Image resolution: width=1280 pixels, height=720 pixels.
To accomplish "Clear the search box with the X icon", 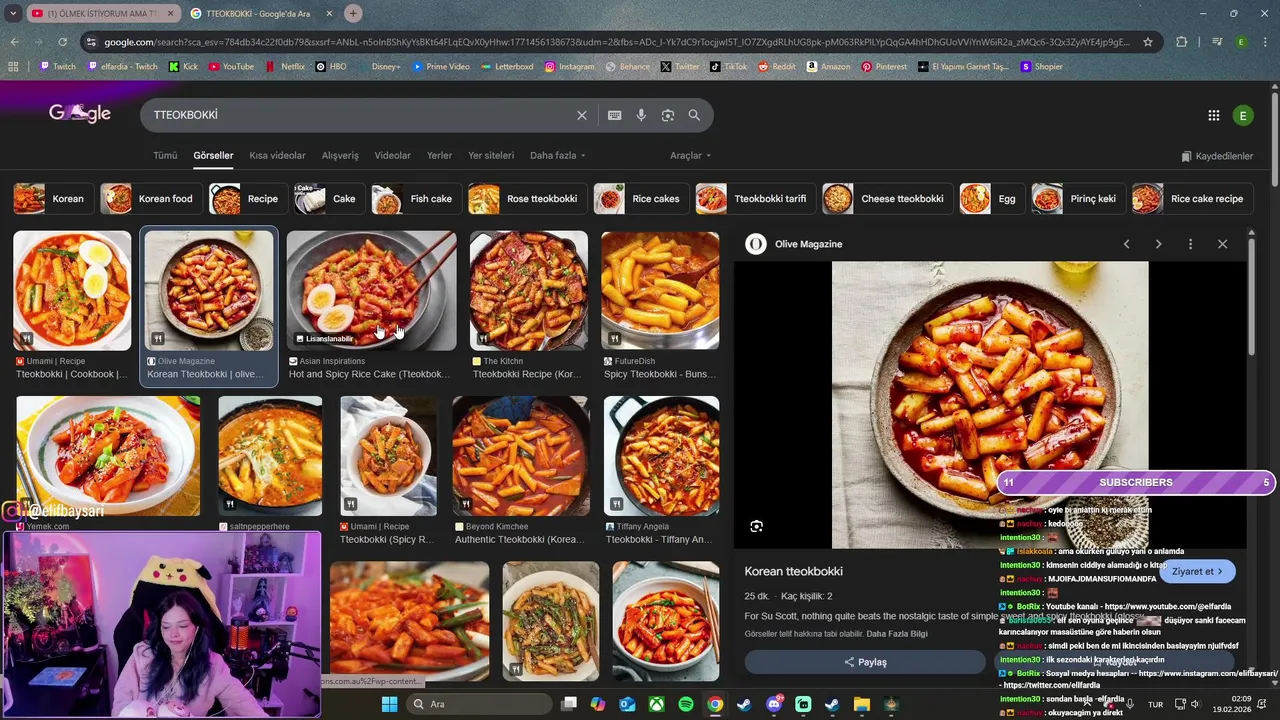I will pyautogui.click(x=581, y=115).
